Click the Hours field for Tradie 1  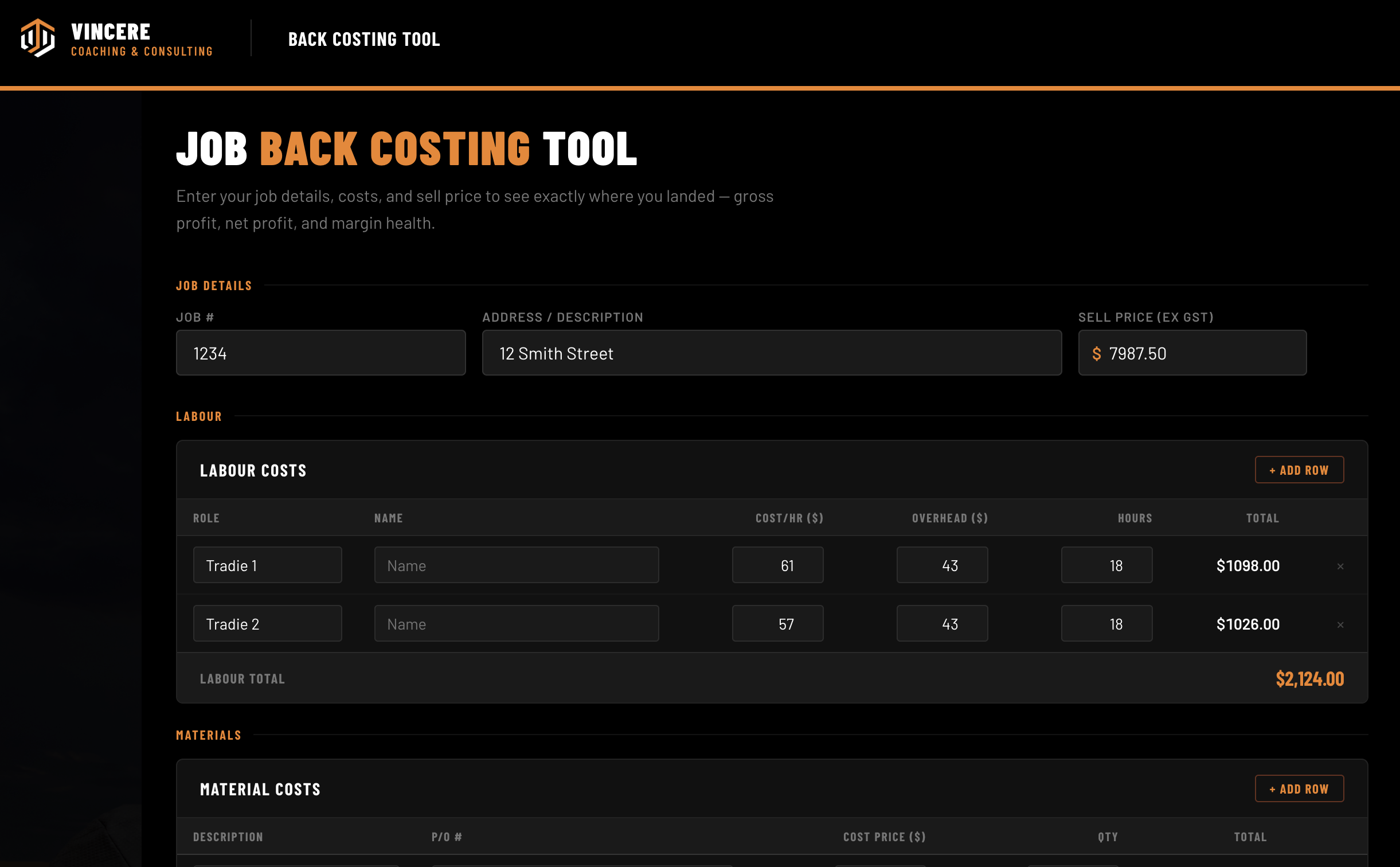click(1106, 565)
